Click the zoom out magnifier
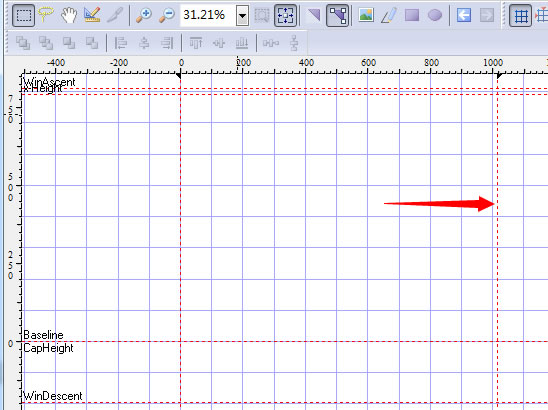The height and width of the screenshot is (410, 548). pyautogui.click(x=167, y=15)
